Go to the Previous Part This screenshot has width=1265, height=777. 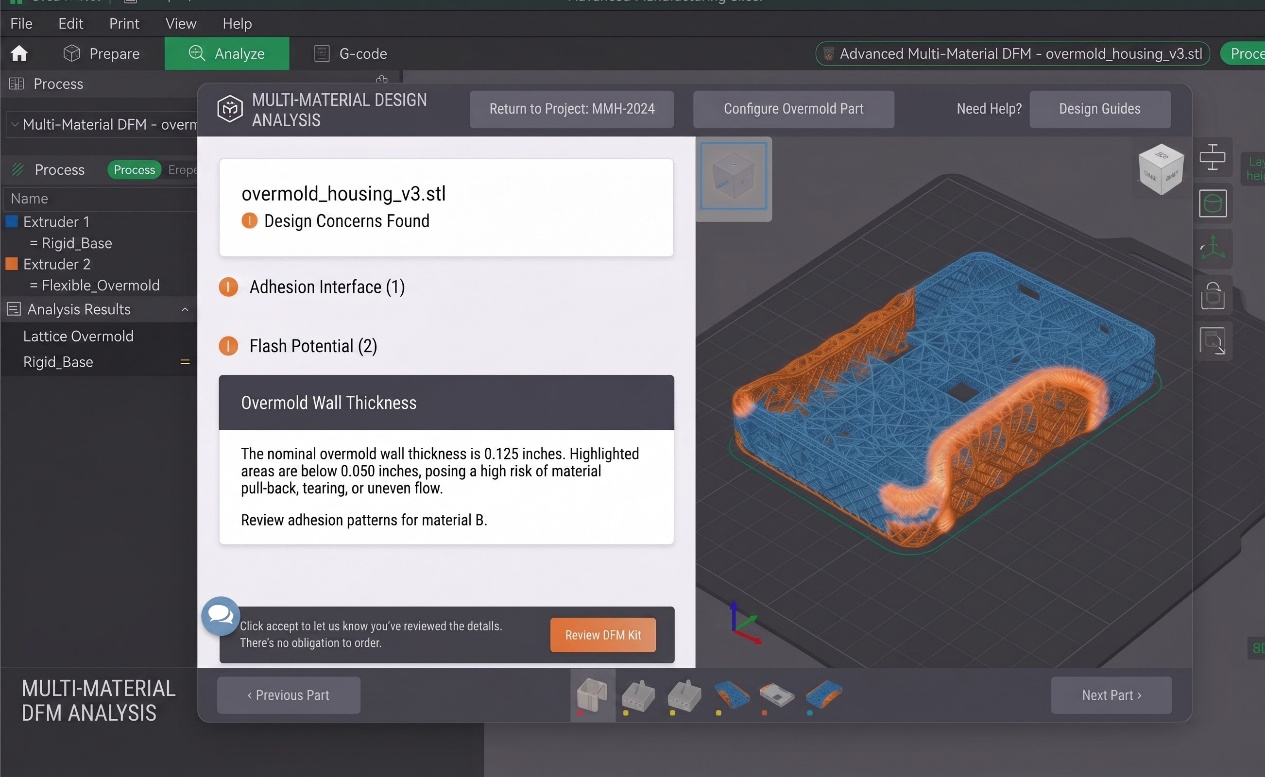tap(288, 695)
